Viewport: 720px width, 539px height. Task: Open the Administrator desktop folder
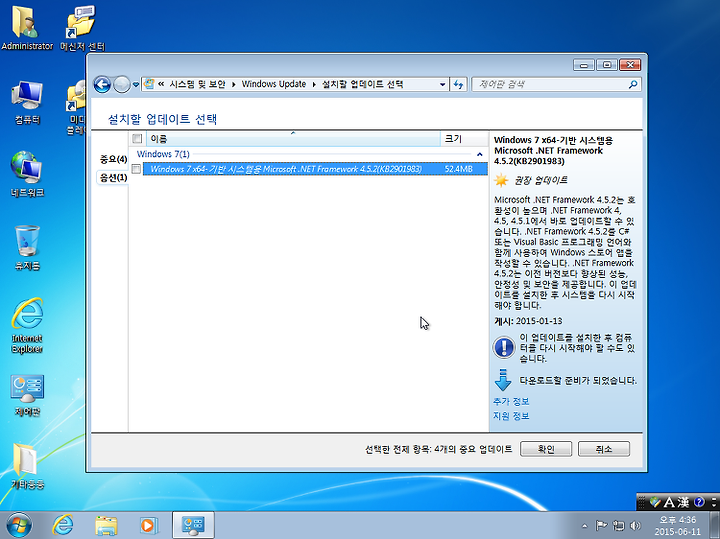27,27
